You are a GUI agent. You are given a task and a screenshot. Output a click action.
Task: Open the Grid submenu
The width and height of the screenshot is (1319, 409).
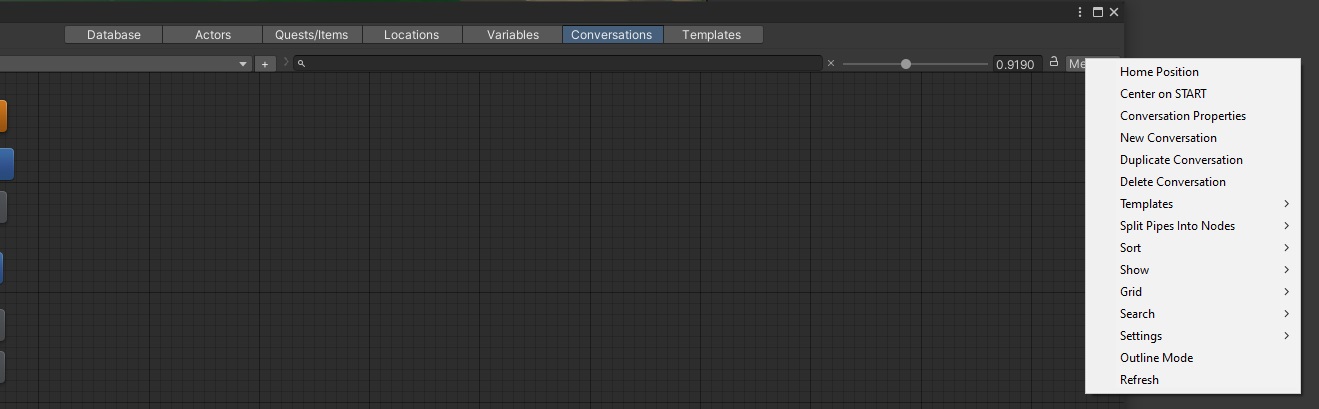point(1193,292)
